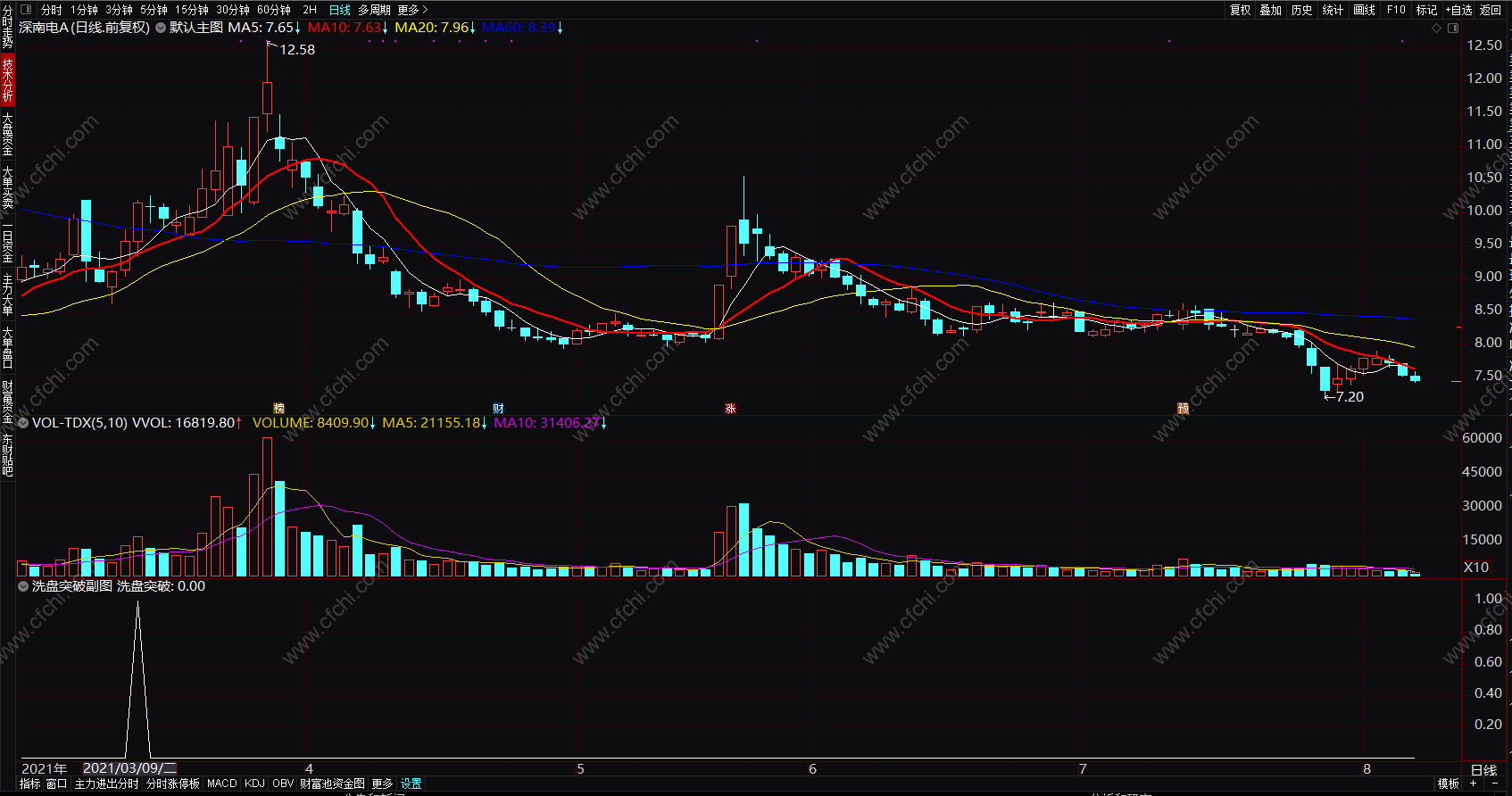
Task: Open the 模板 template menu
Action: [1449, 784]
